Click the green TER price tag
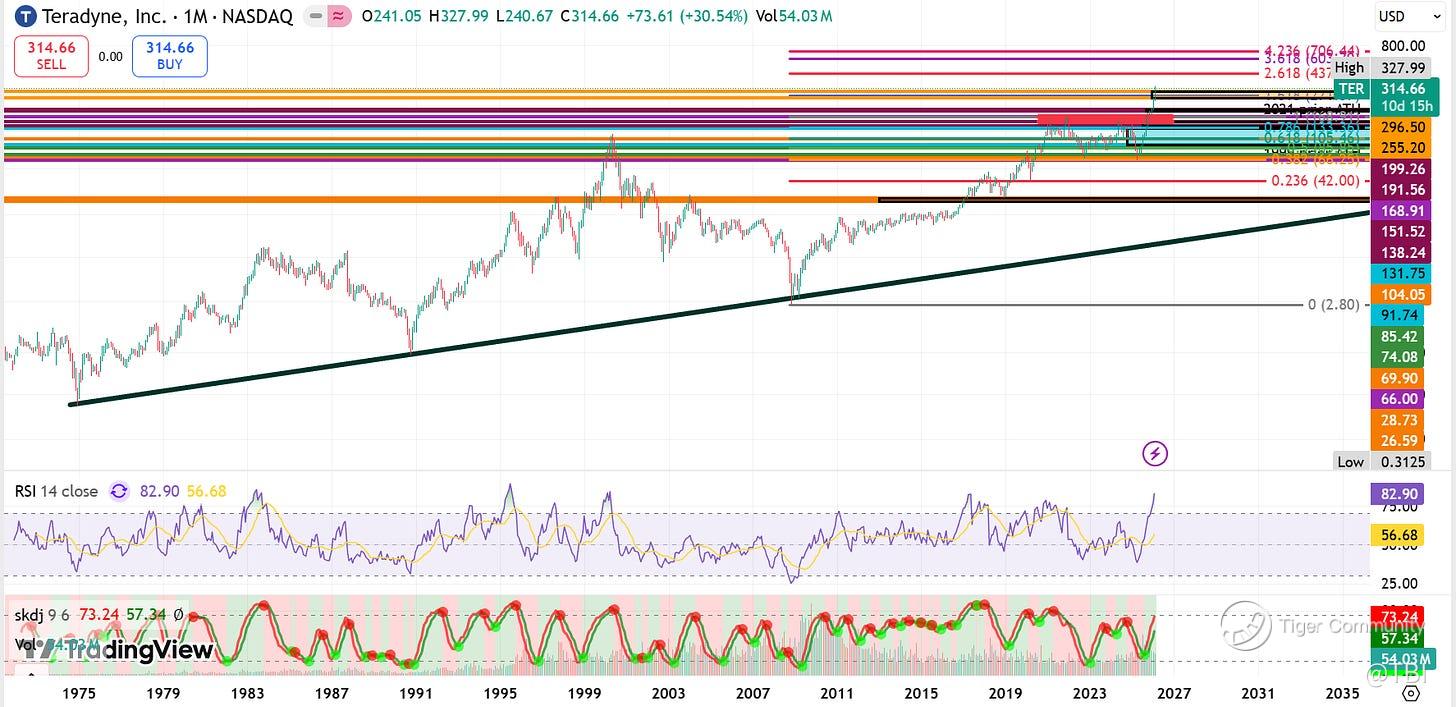Image resolution: width=1456 pixels, height=707 pixels. 1351,89
